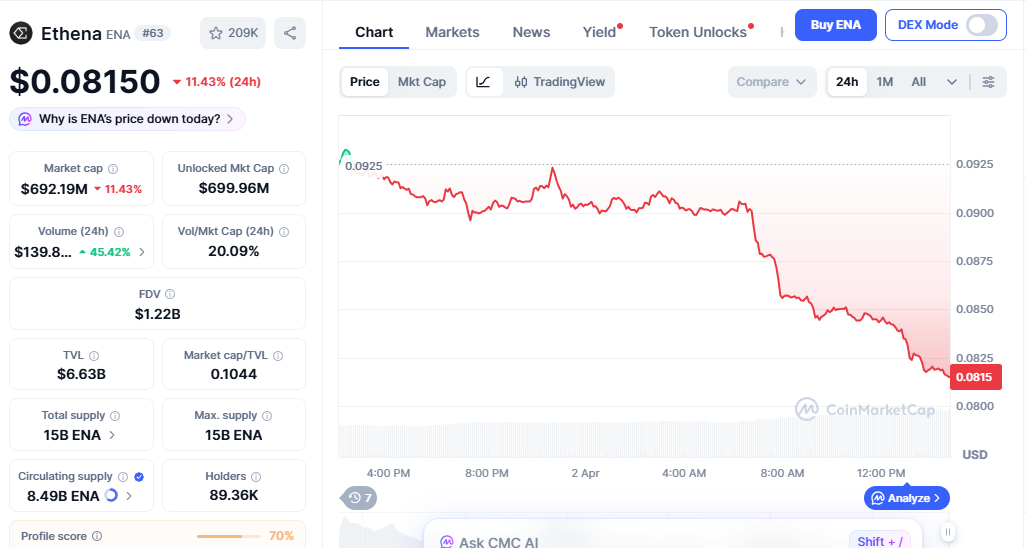The image size is (1026, 548).
Task: Click the circulating supply progress ring icon
Action: point(111,496)
